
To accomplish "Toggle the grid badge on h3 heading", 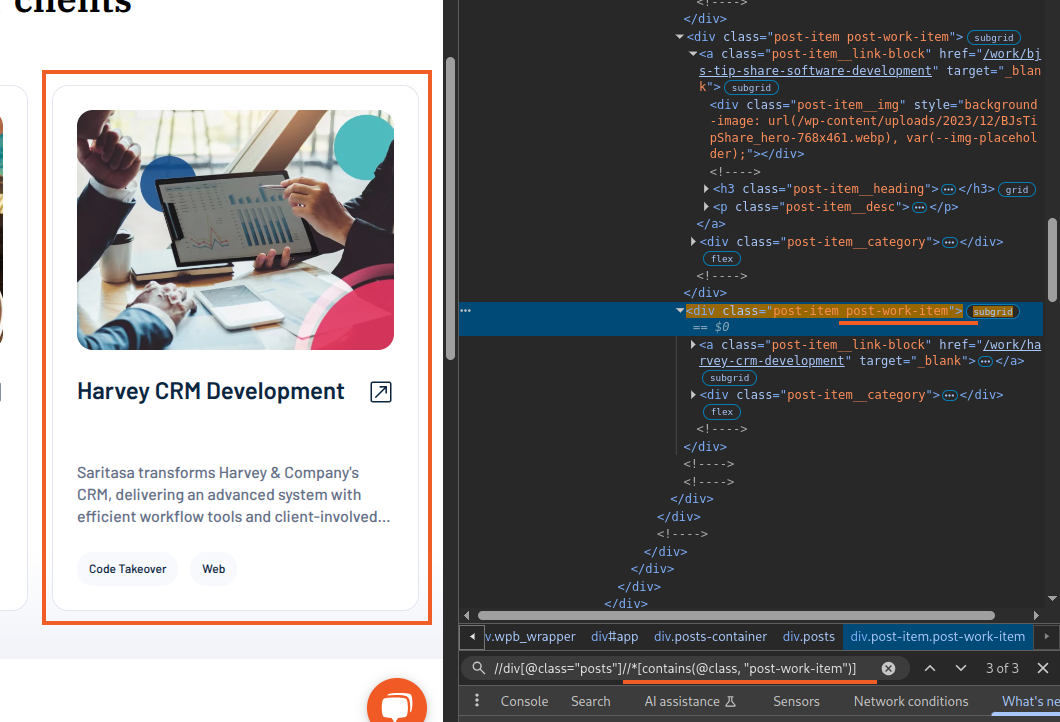I will click(1016, 189).
